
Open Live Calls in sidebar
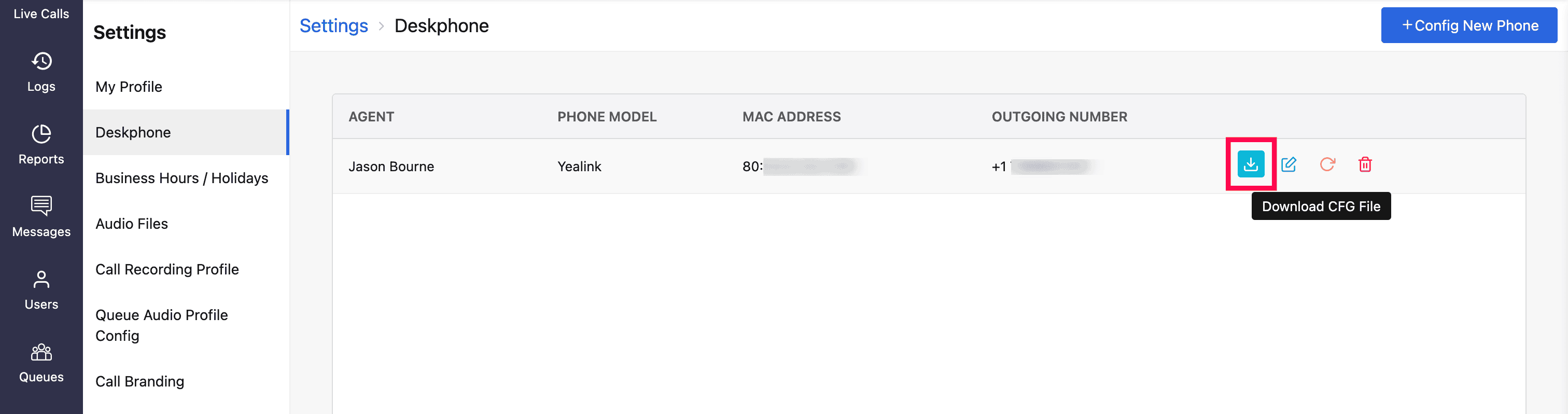click(41, 13)
